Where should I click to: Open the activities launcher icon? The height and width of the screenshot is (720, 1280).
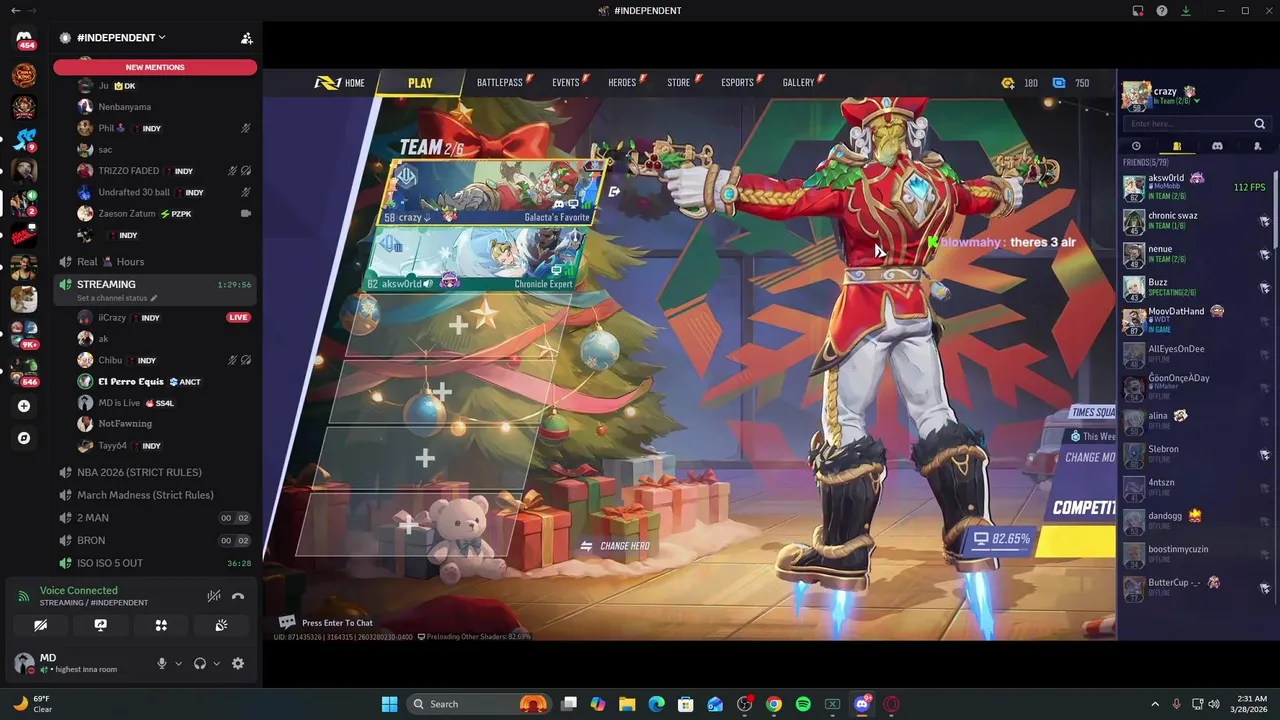161,625
